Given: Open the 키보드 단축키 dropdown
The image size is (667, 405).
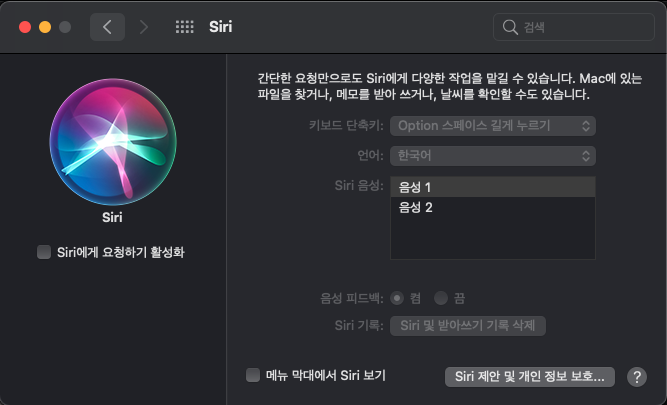Looking at the screenshot, I should pos(493,126).
